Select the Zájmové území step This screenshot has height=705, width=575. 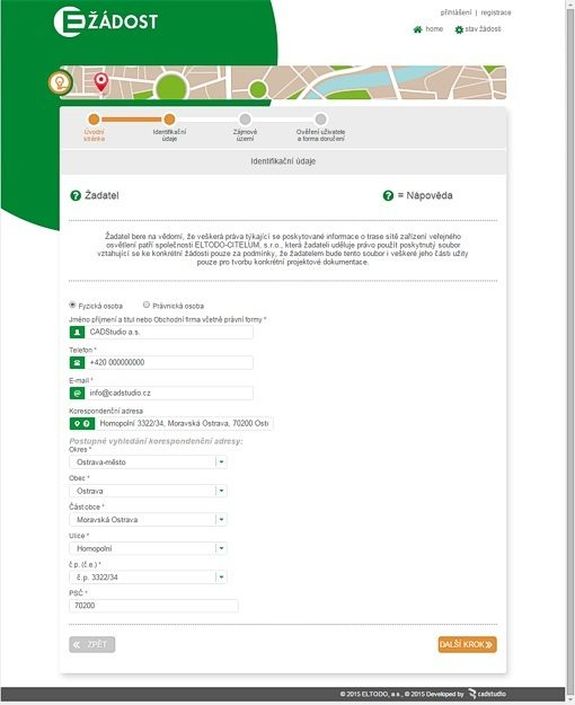click(x=245, y=128)
